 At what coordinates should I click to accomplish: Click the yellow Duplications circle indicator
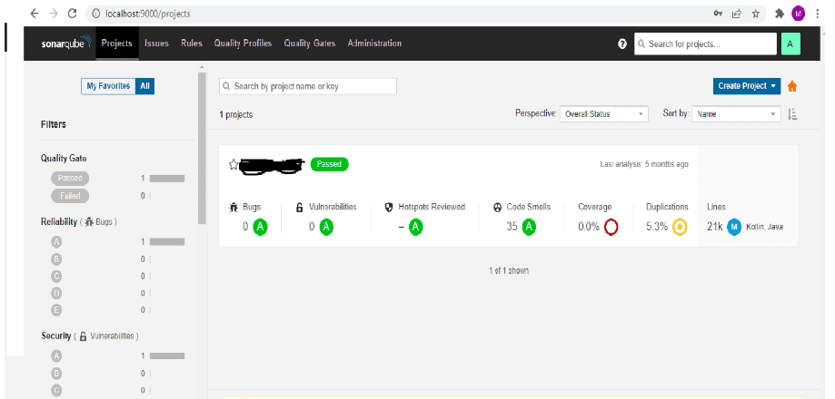(x=680, y=227)
